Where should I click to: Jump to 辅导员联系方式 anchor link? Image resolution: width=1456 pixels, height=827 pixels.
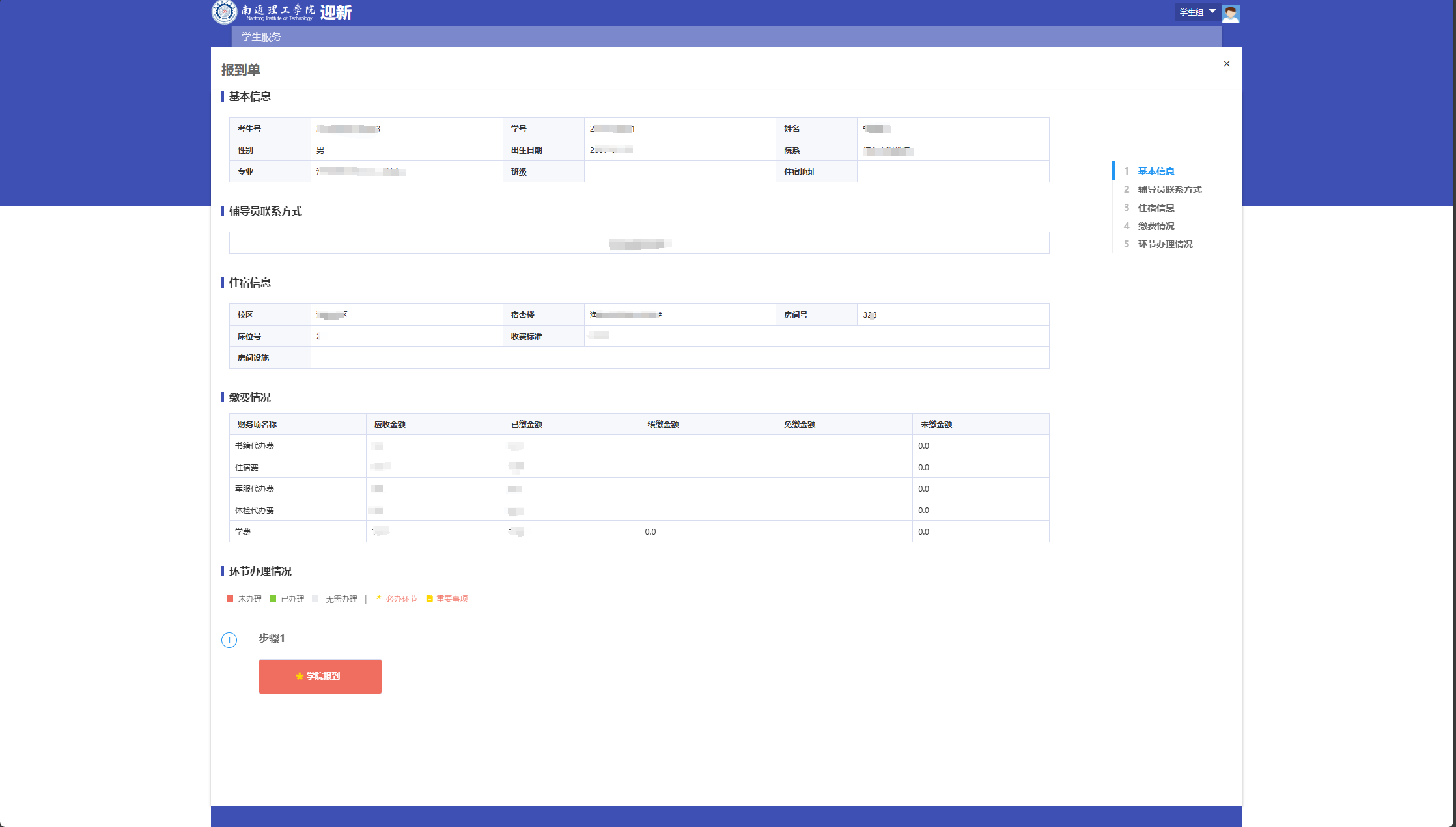1169,189
